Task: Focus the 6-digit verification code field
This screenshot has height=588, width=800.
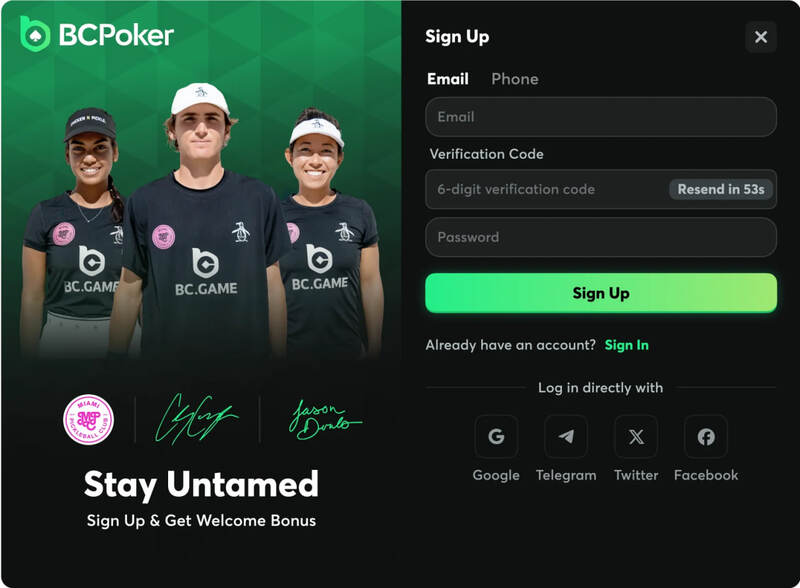Action: tap(547, 189)
